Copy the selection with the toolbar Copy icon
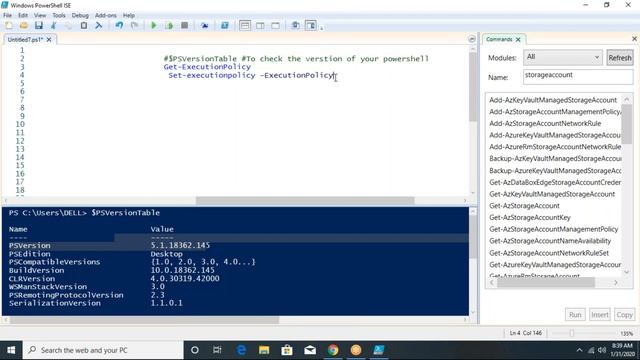640x360 pixels. click(69, 26)
